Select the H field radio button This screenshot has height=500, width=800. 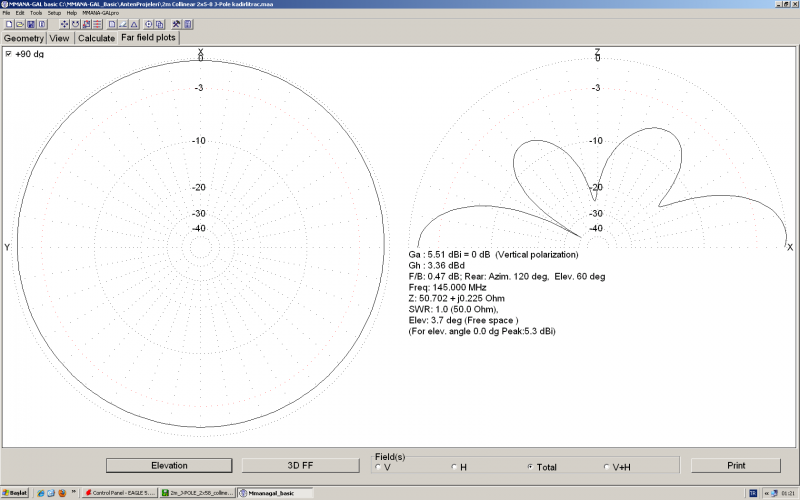(454, 467)
